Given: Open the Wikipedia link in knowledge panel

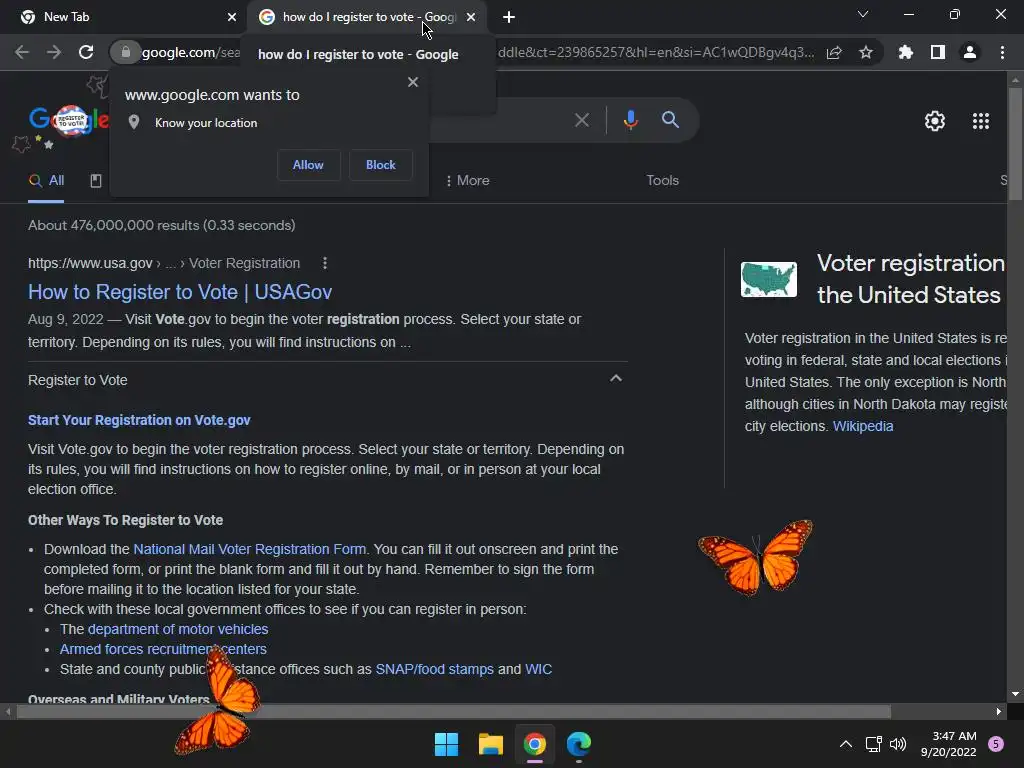Looking at the screenshot, I should [x=863, y=426].
